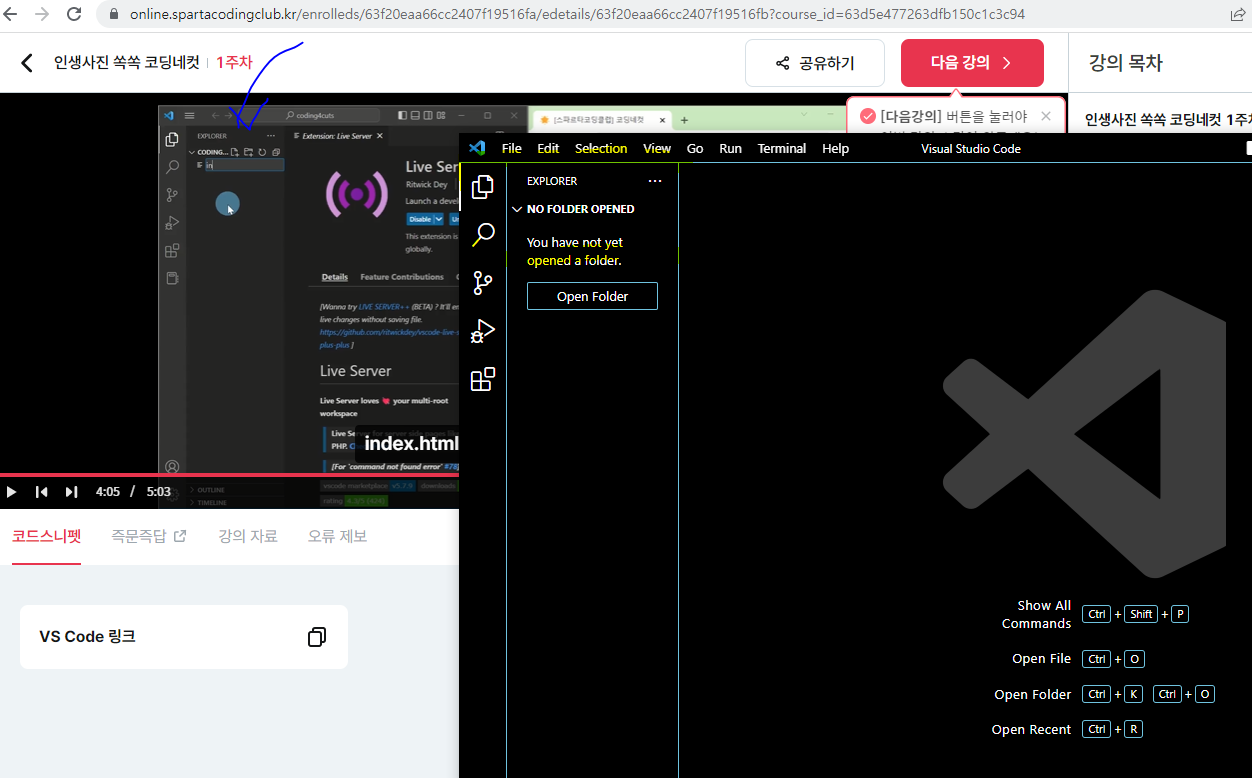Close Extension: Live Server tab in video
1252x778 pixels.
point(380,136)
